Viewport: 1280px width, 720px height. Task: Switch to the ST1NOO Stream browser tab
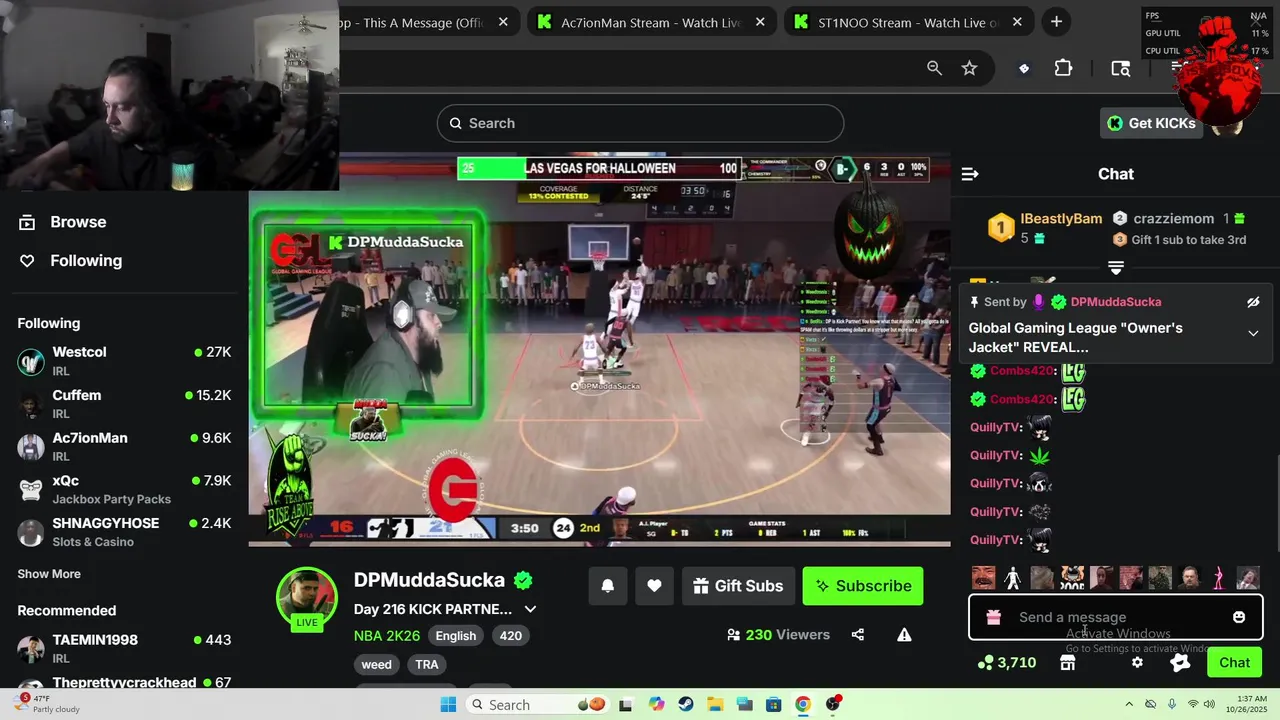coord(908,22)
